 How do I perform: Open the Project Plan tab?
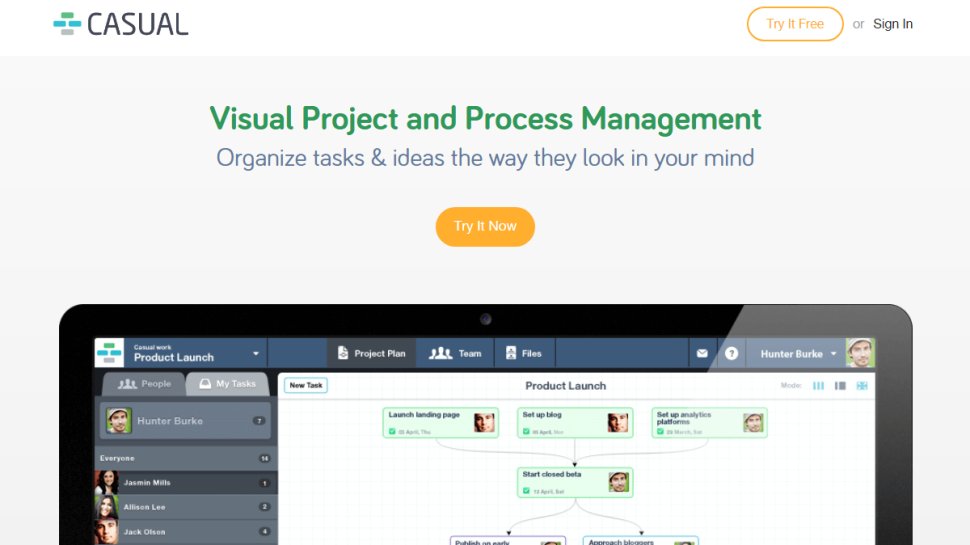coord(371,353)
